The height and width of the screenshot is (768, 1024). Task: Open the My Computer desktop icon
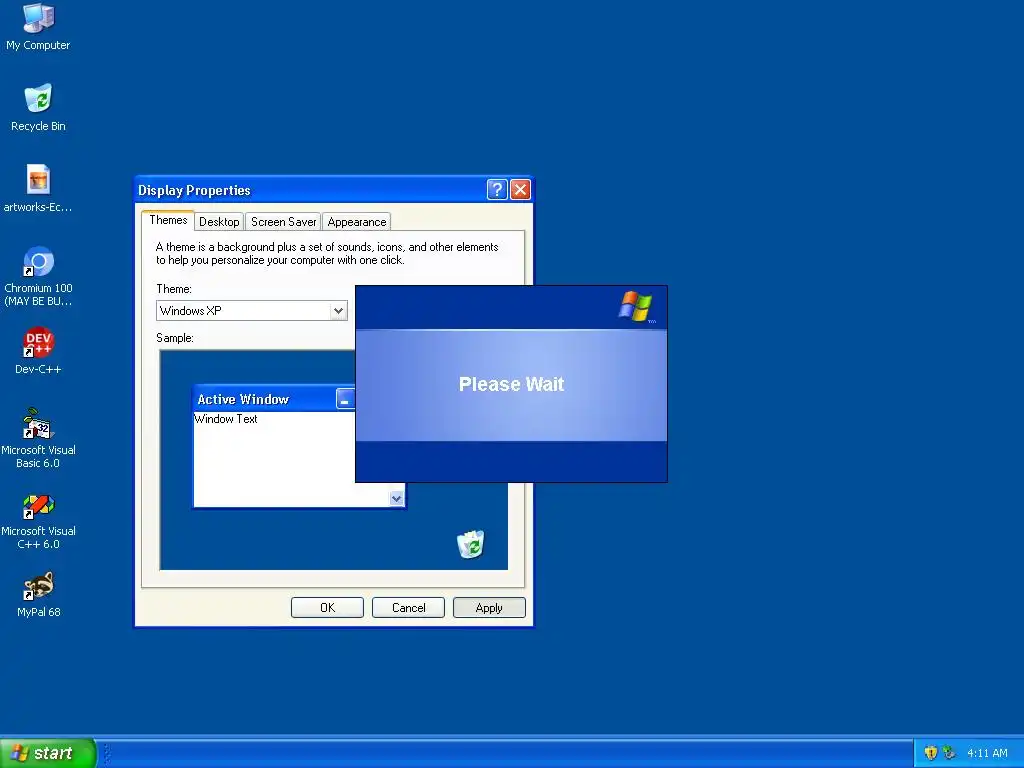(x=38, y=26)
